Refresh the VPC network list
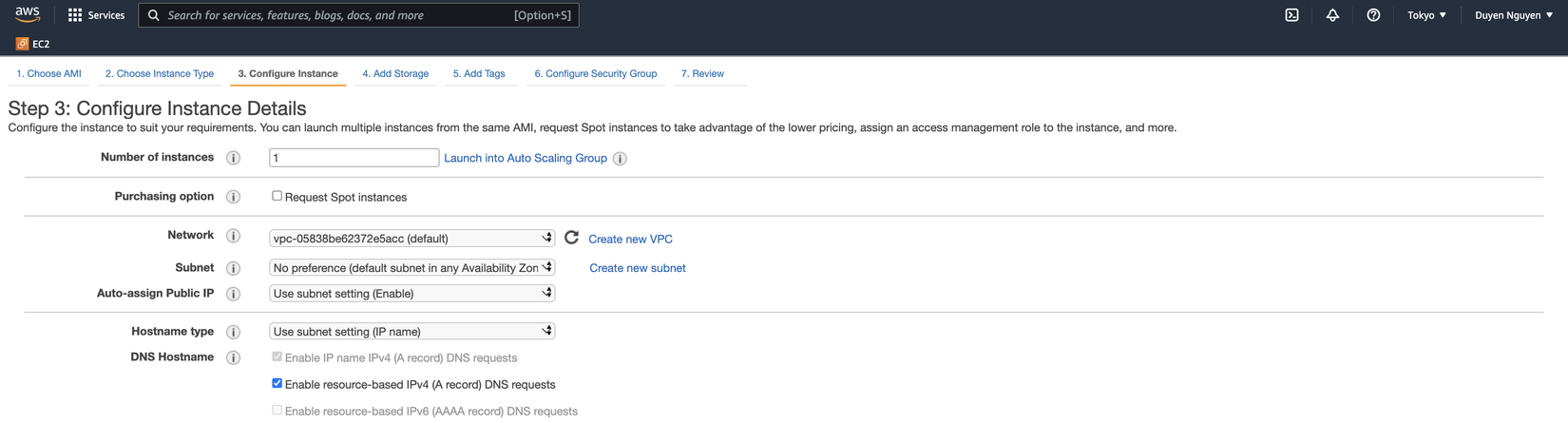 pyautogui.click(x=571, y=238)
